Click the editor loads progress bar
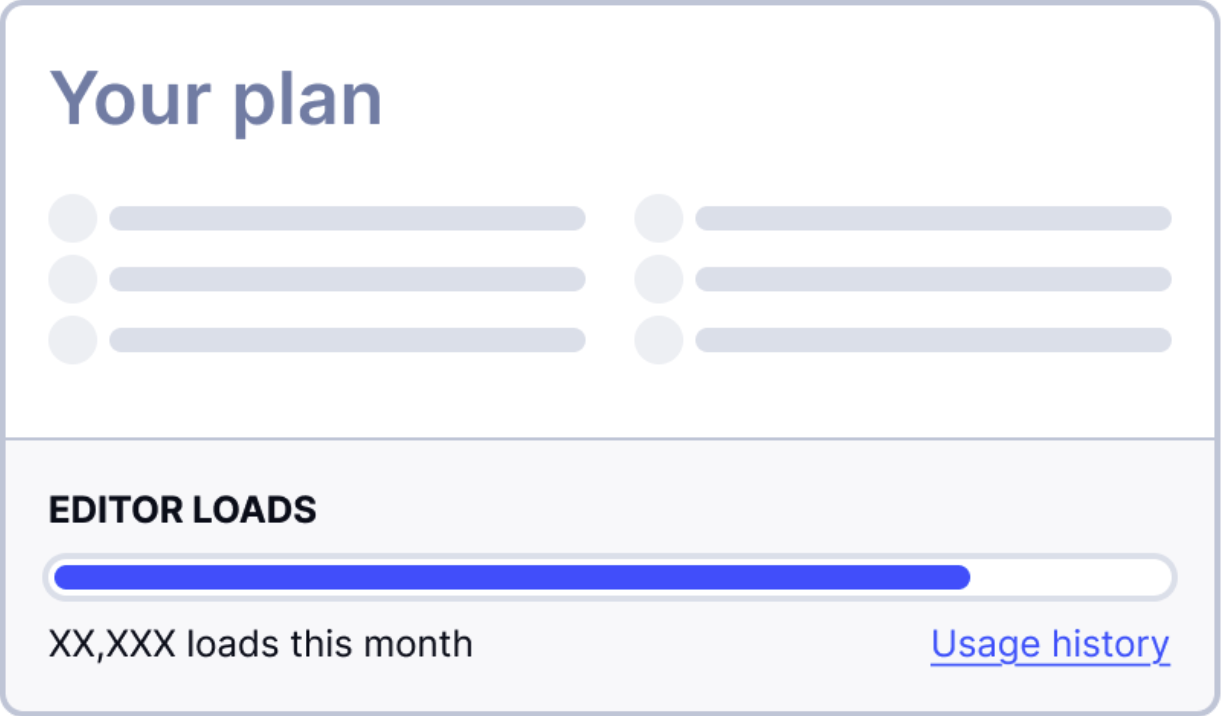This screenshot has height=716, width=1221. point(611,575)
